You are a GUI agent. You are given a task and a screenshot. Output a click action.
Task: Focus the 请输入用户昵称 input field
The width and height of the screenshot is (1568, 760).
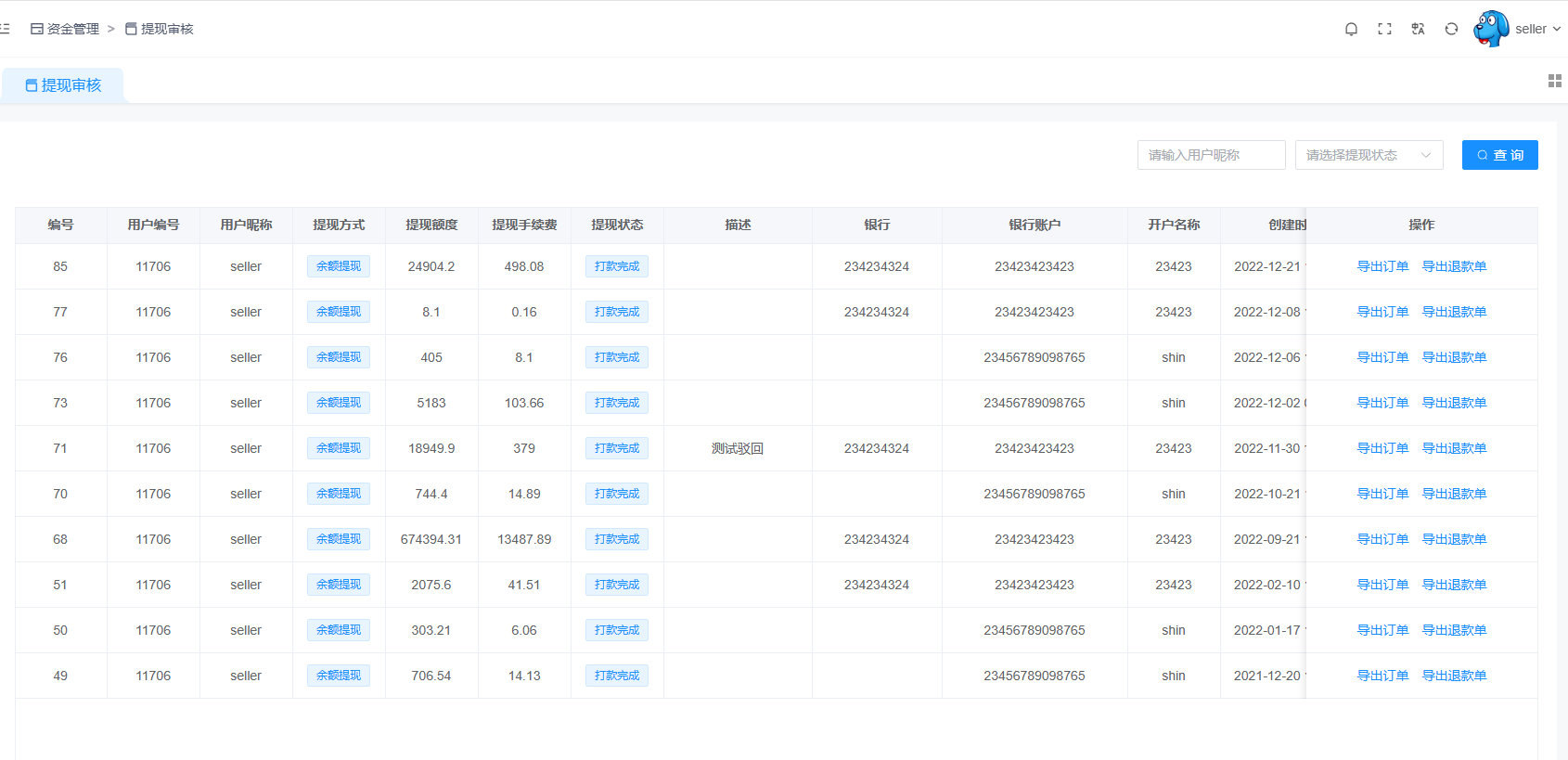pos(1211,155)
